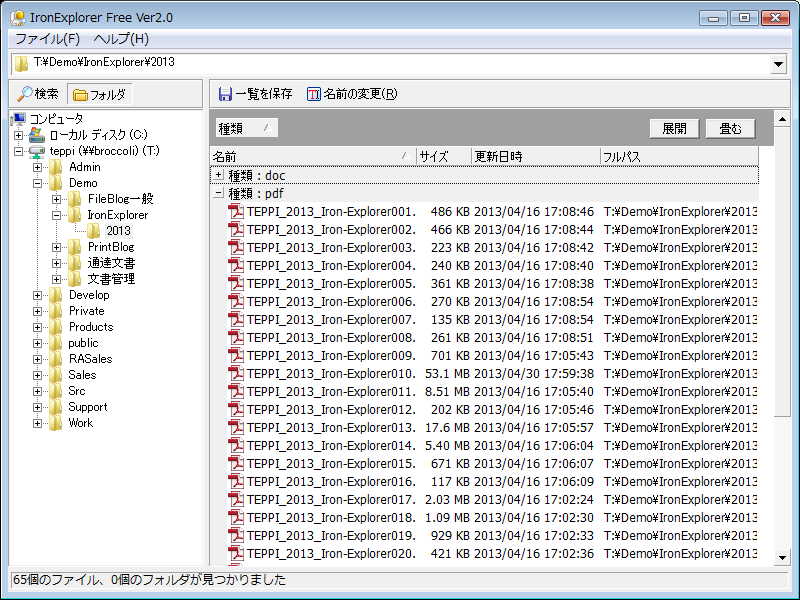800x600 pixels.
Task: Open the address path dropdown arrow
Action: pyautogui.click(x=778, y=64)
